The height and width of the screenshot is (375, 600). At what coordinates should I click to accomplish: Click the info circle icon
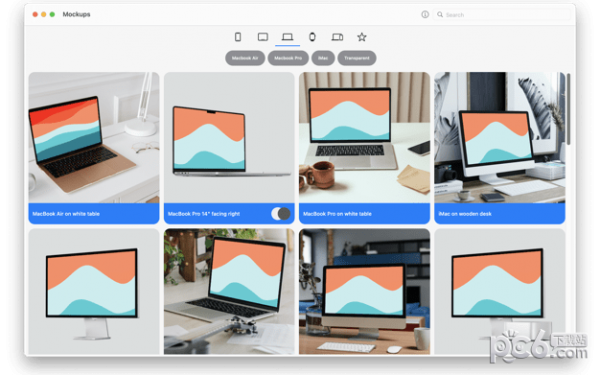(x=425, y=14)
